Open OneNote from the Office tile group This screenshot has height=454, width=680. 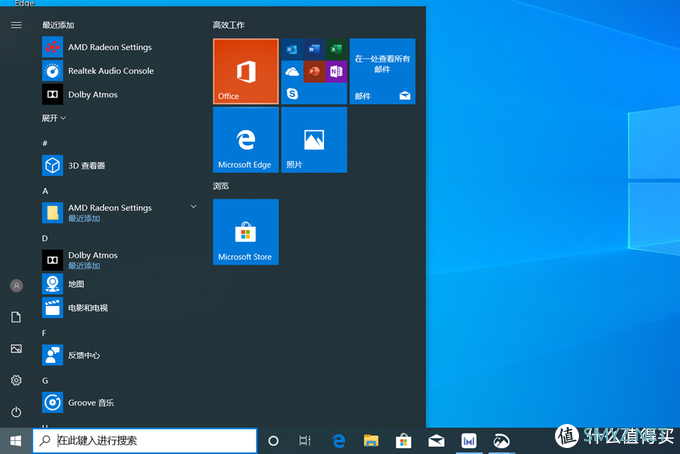click(336, 71)
